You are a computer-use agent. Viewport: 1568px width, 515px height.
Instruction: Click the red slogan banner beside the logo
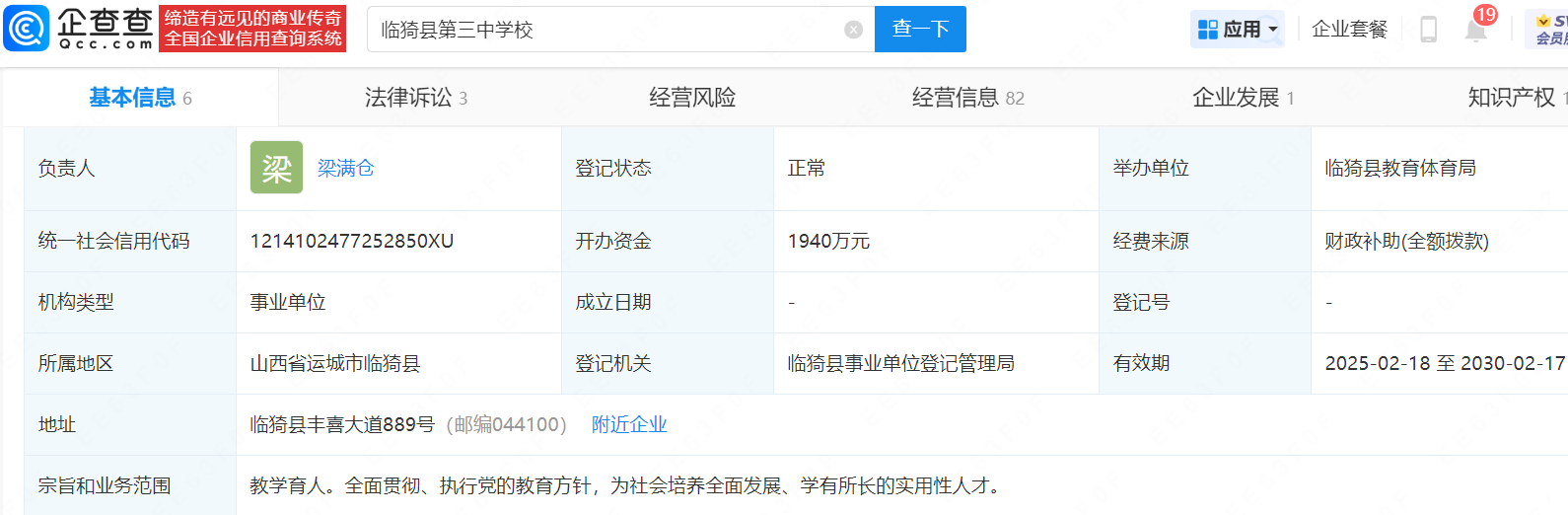coord(252,29)
